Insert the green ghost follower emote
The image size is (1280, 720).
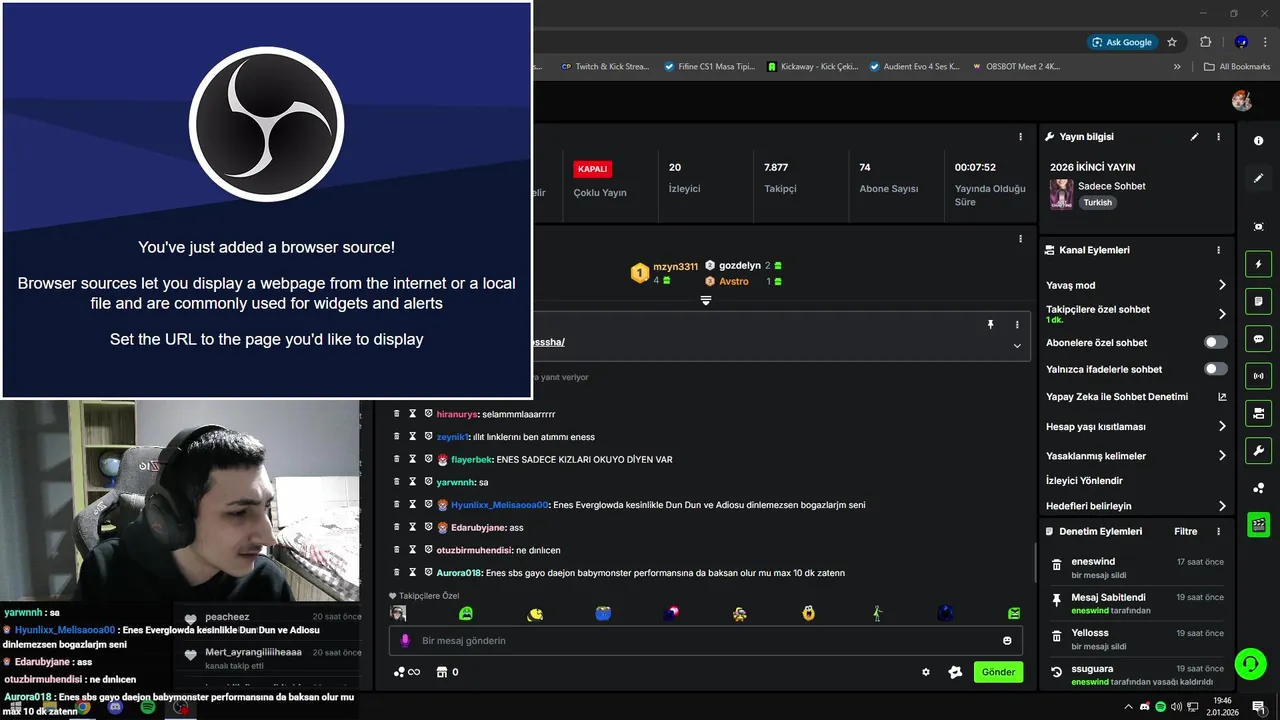point(466,613)
